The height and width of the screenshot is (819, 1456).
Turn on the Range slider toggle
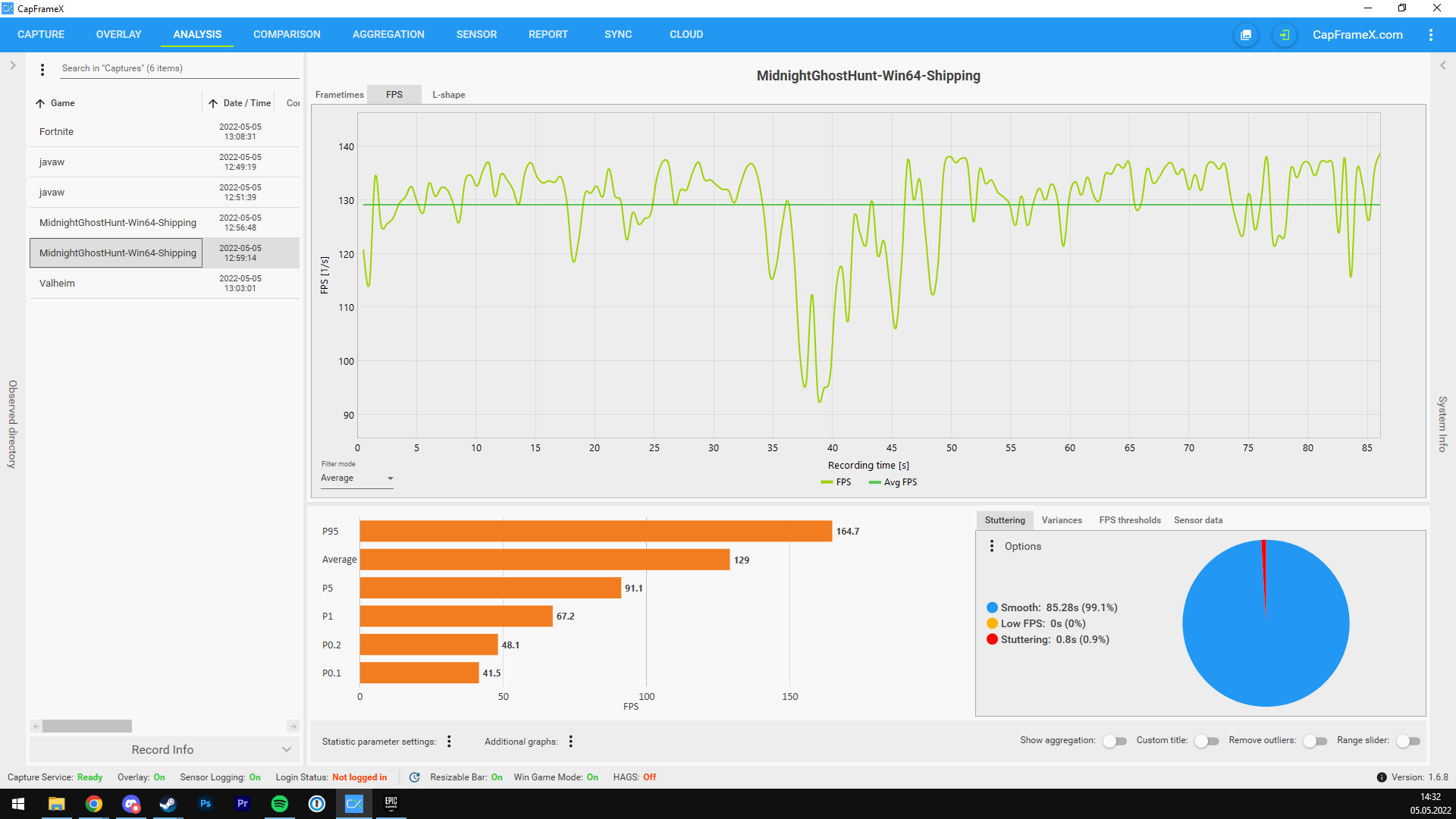[x=1407, y=741]
